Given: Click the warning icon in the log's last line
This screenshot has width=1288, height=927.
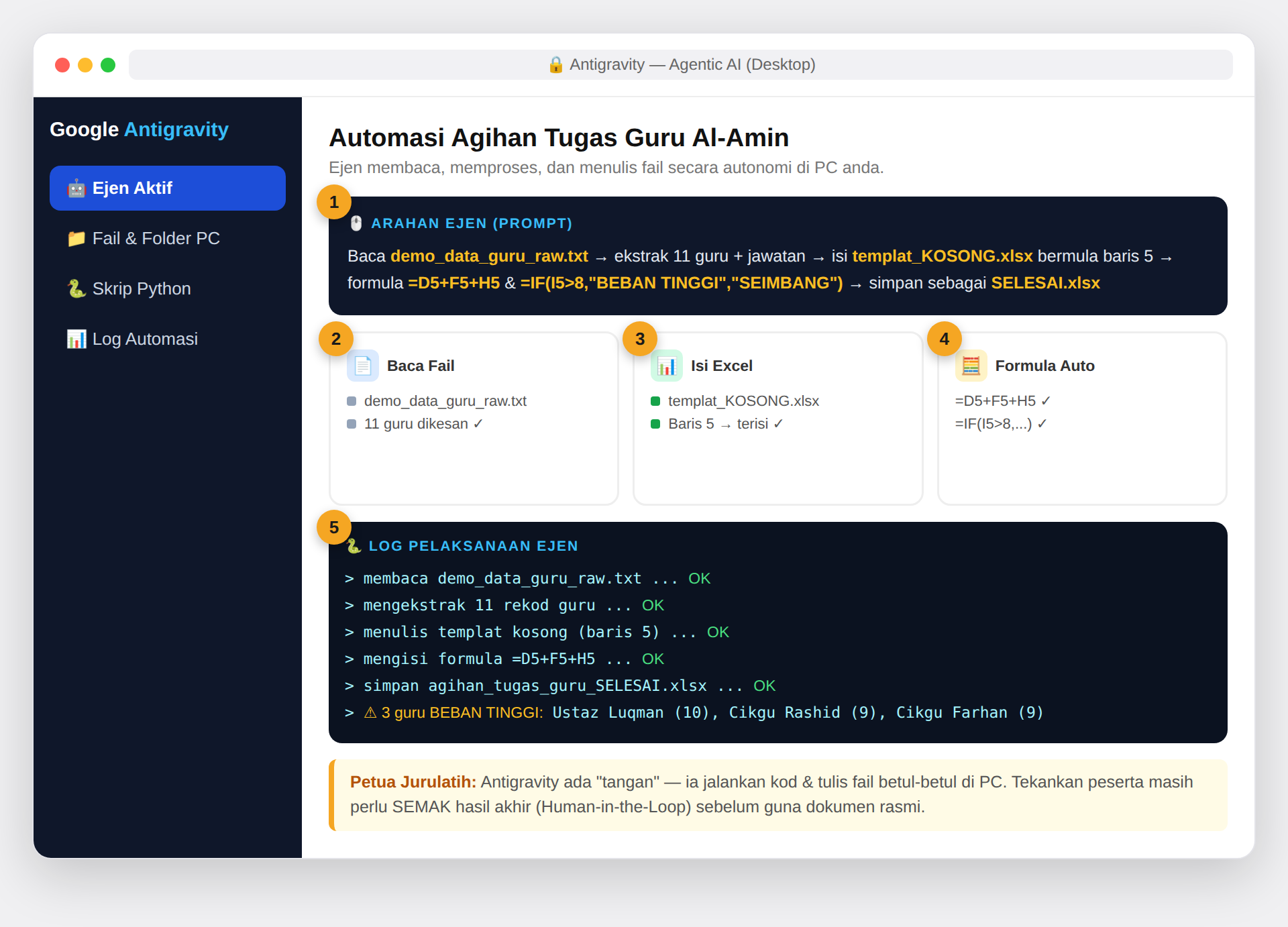Looking at the screenshot, I should (370, 712).
